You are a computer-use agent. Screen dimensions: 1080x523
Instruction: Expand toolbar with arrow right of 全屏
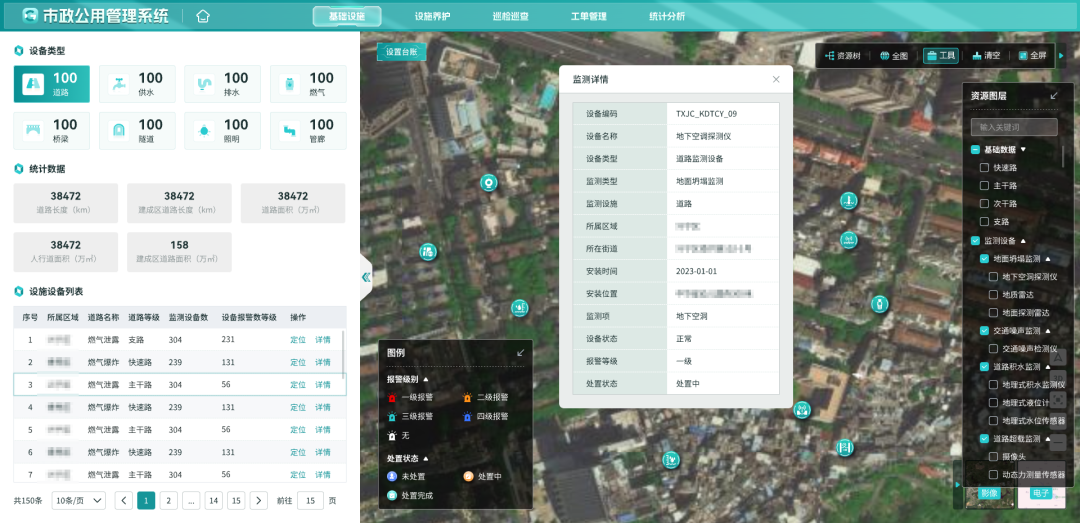point(1061,56)
